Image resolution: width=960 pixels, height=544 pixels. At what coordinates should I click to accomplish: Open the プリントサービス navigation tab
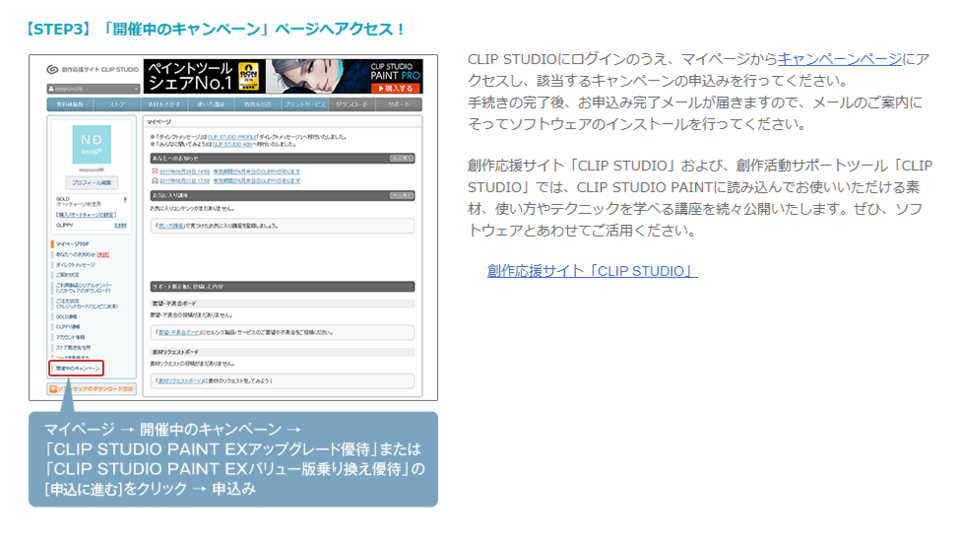305,105
